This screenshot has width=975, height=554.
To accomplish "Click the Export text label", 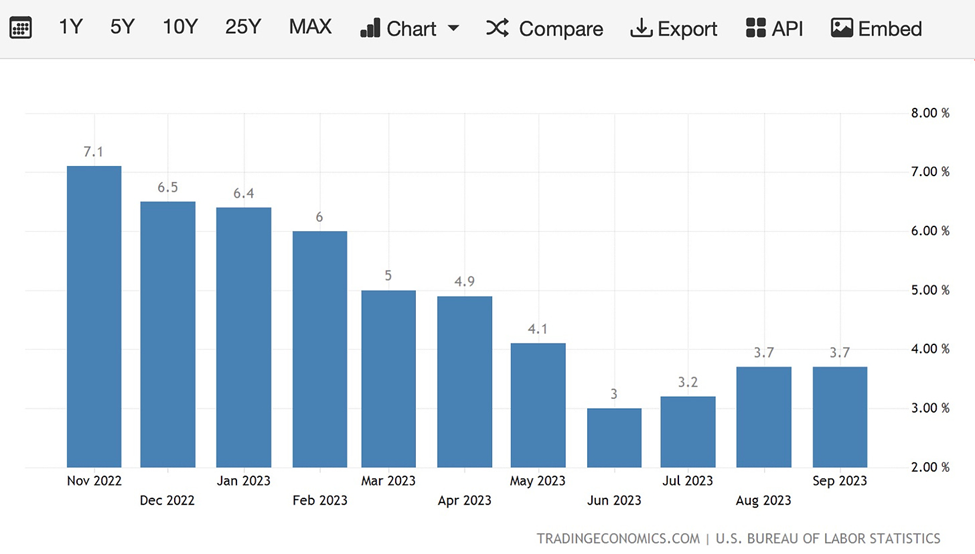I will point(687,29).
